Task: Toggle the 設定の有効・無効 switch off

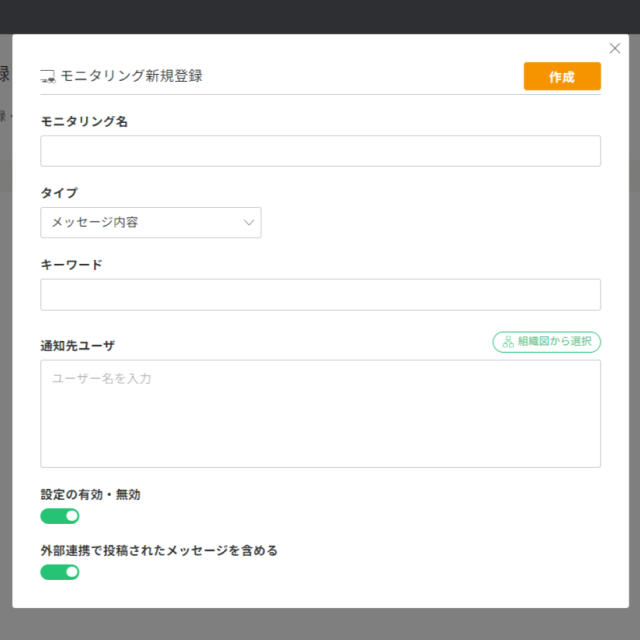Action: pyautogui.click(x=60, y=516)
